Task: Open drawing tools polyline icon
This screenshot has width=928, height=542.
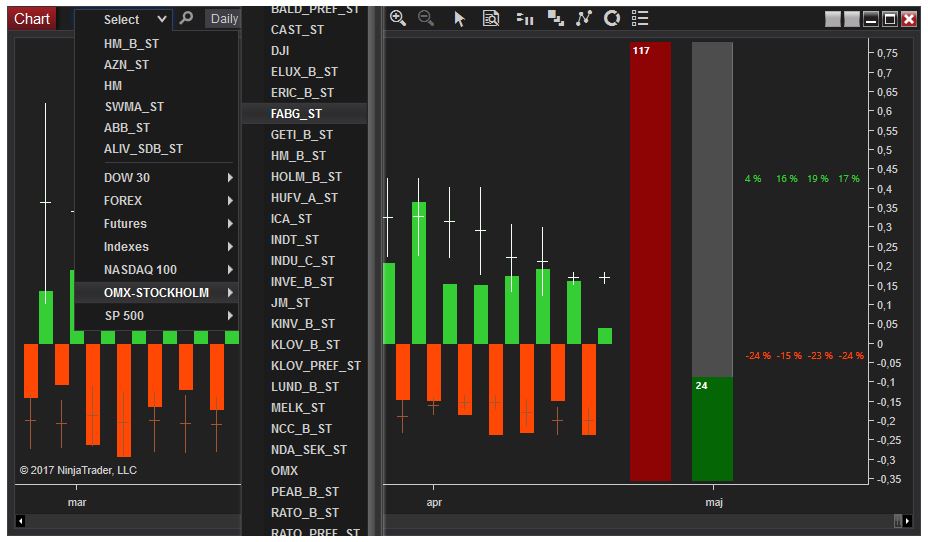Action: [584, 18]
